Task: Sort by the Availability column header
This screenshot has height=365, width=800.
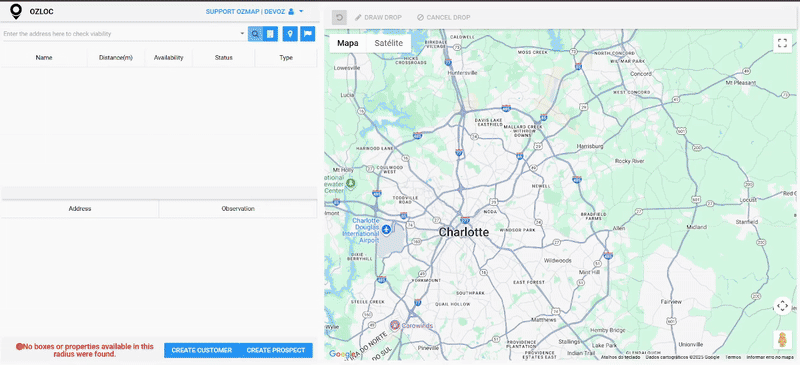Action: click(168, 58)
